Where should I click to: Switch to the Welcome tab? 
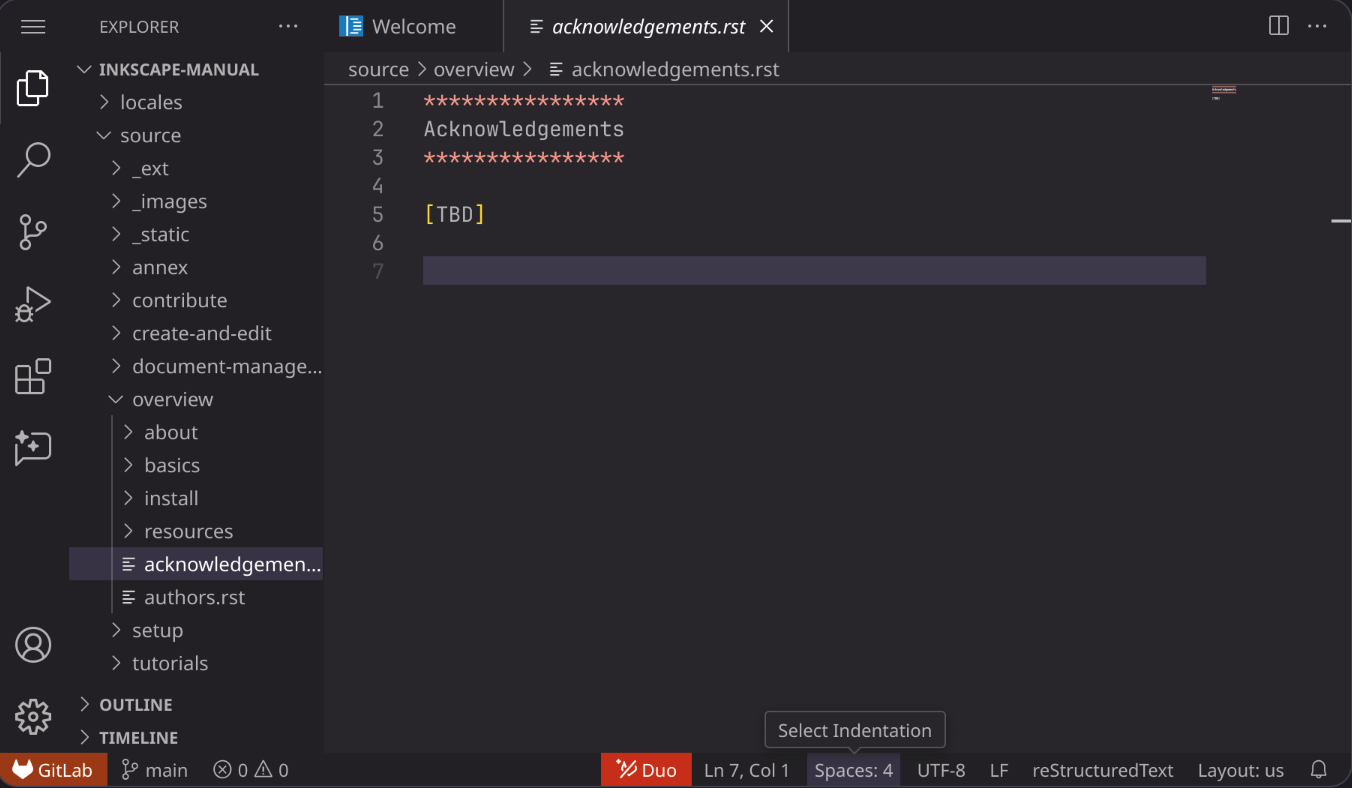click(414, 27)
